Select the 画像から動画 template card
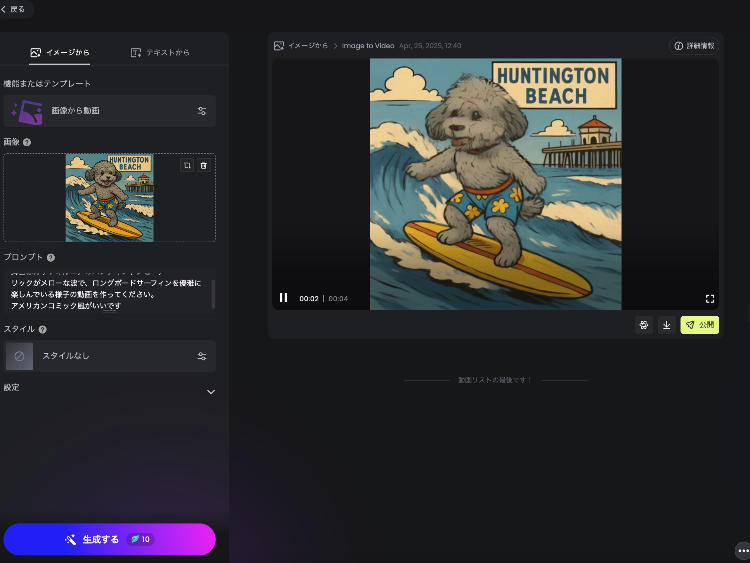The height and width of the screenshot is (563, 750). [110, 111]
